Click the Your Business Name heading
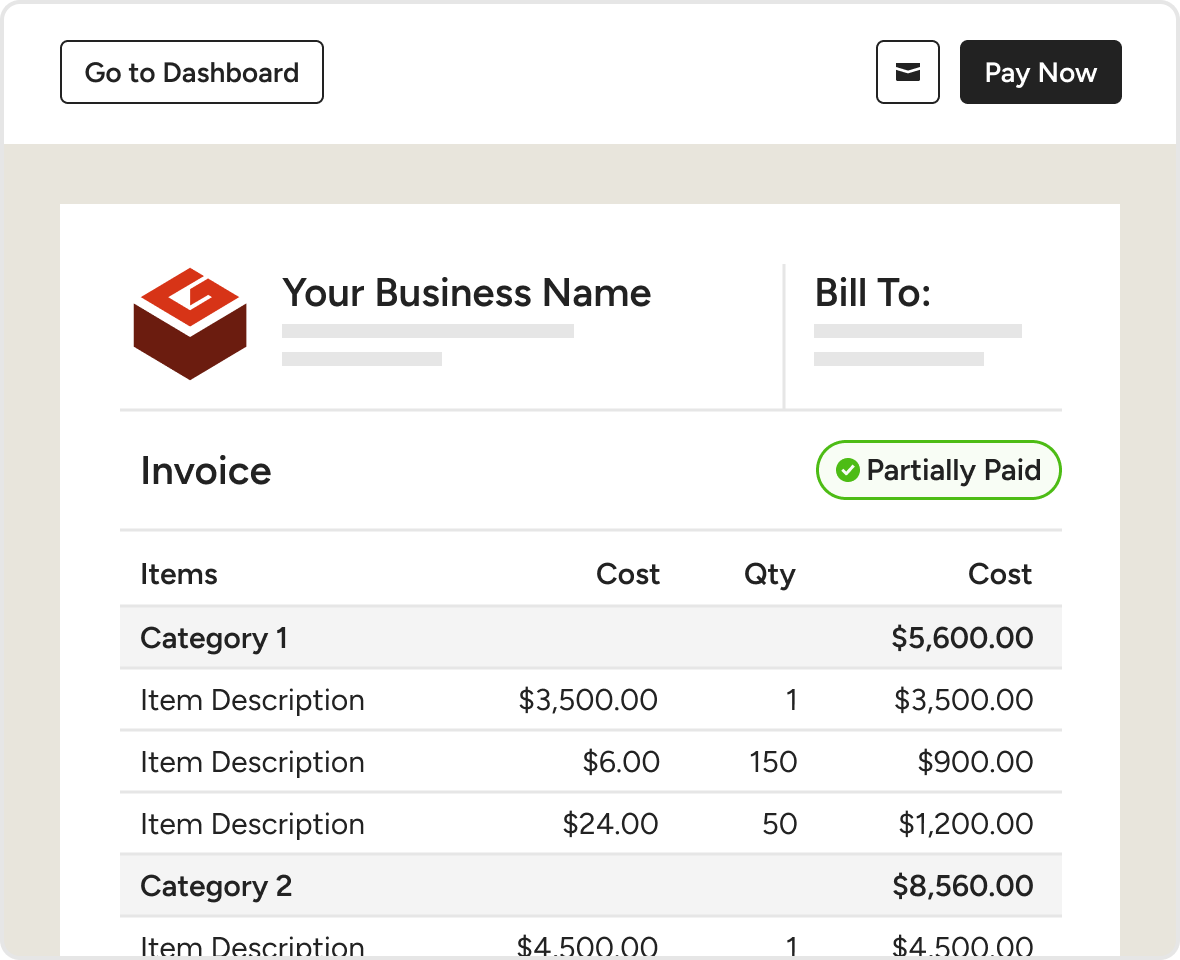Image resolution: width=1180 pixels, height=960 pixels. tap(466, 293)
